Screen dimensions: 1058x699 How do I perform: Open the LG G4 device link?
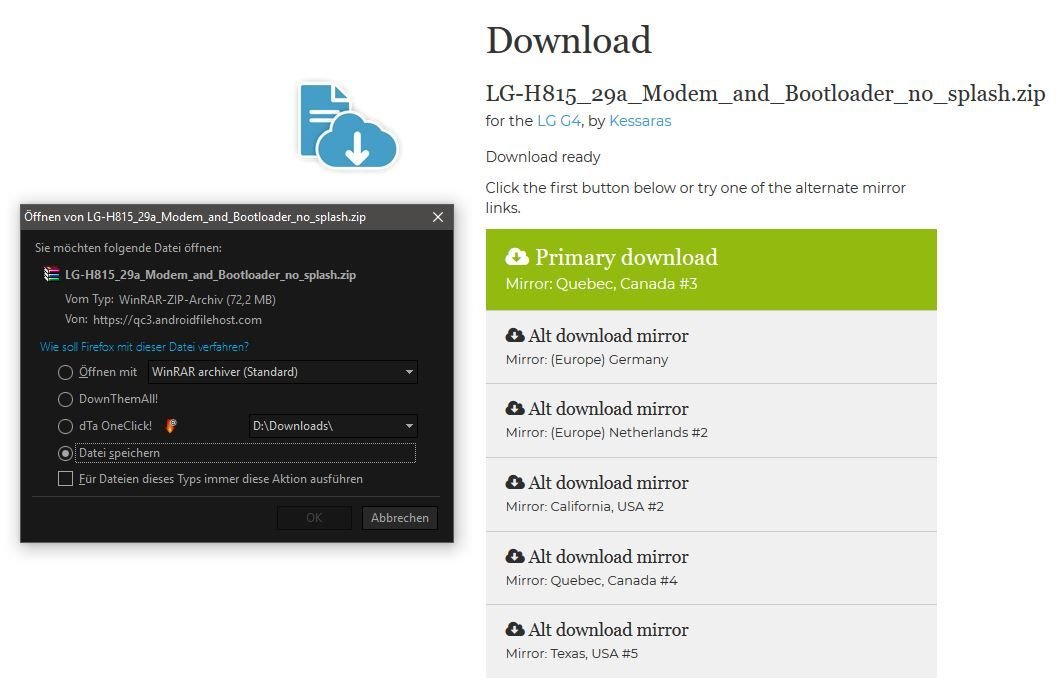(x=559, y=121)
